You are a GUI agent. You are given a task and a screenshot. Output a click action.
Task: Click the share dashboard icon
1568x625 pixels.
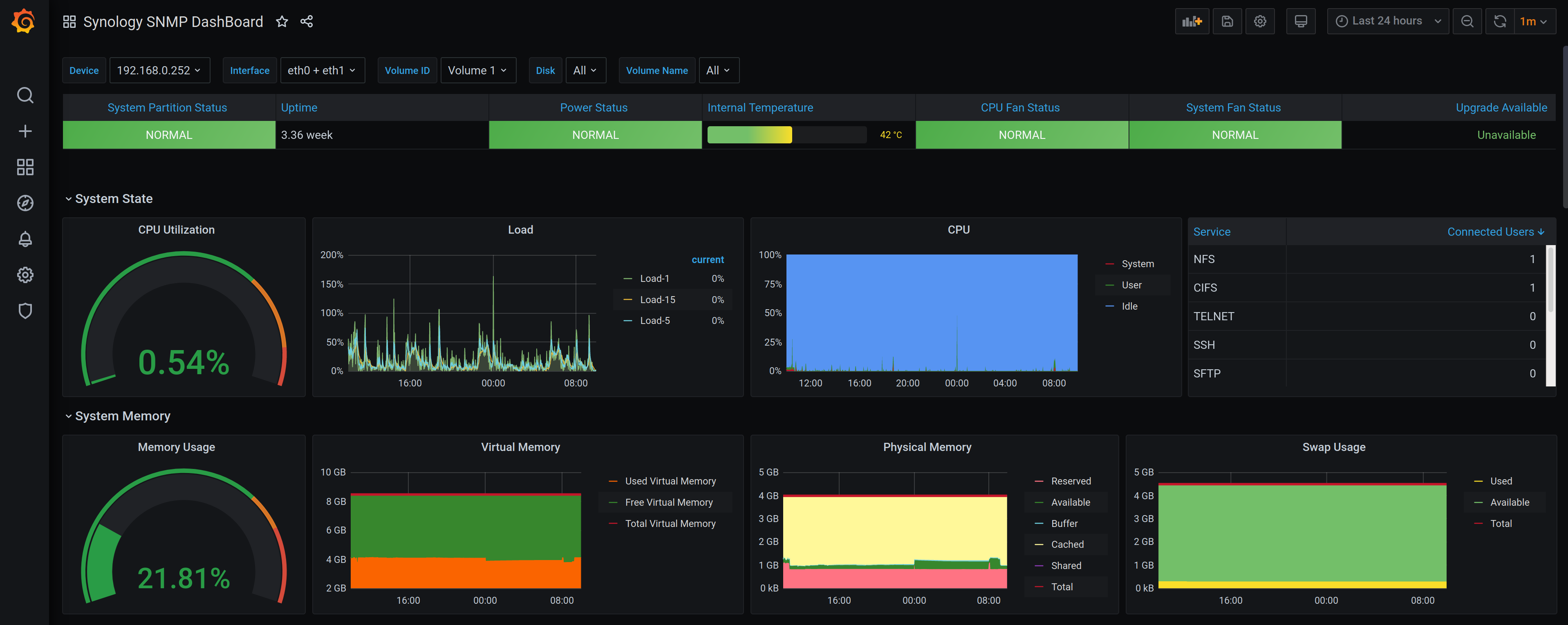pyautogui.click(x=307, y=21)
